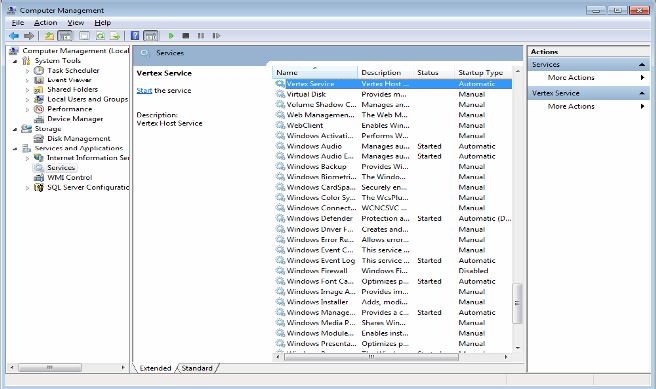Sort by the Name column header
The image size is (656, 389).
(315, 72)
